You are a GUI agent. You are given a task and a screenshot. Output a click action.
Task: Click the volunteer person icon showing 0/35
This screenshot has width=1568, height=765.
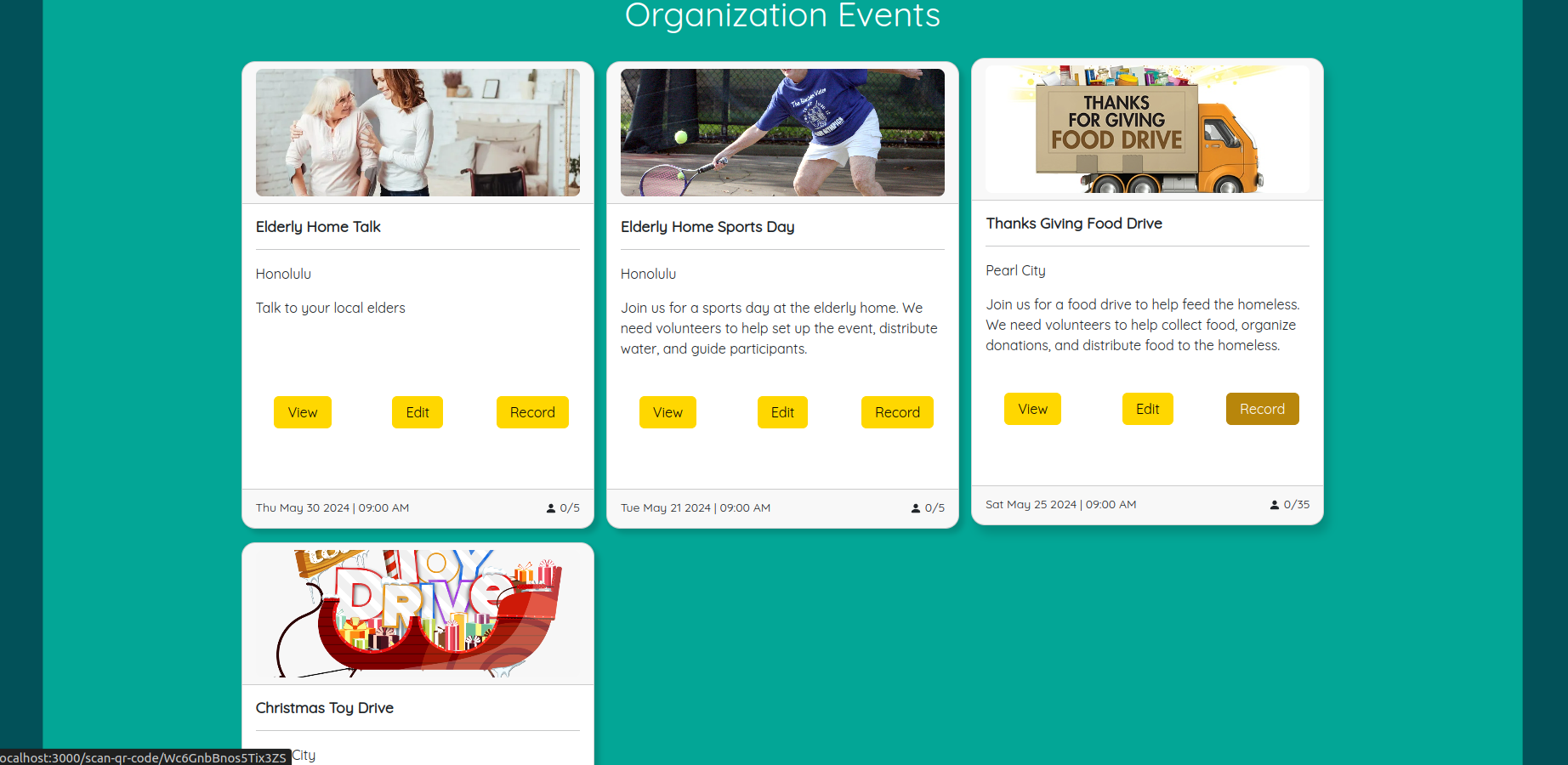[1274, 505]
